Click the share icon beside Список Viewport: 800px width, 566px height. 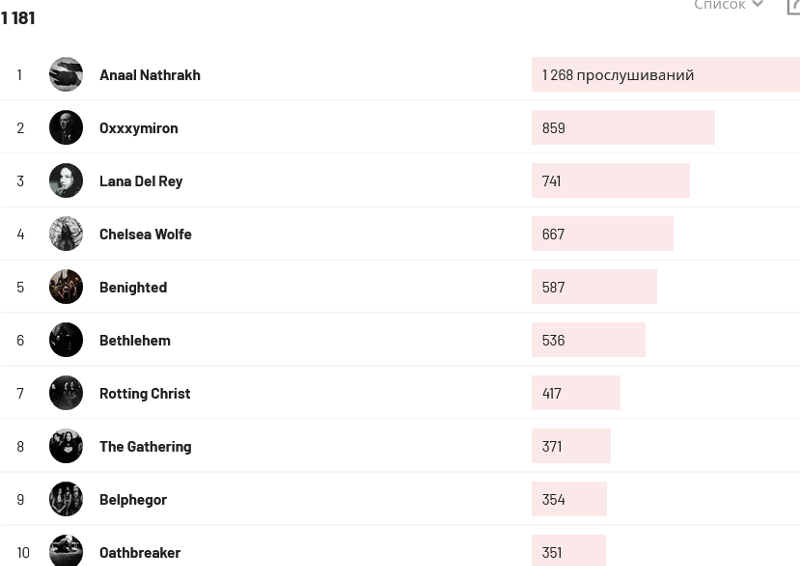tap(793, 6)
